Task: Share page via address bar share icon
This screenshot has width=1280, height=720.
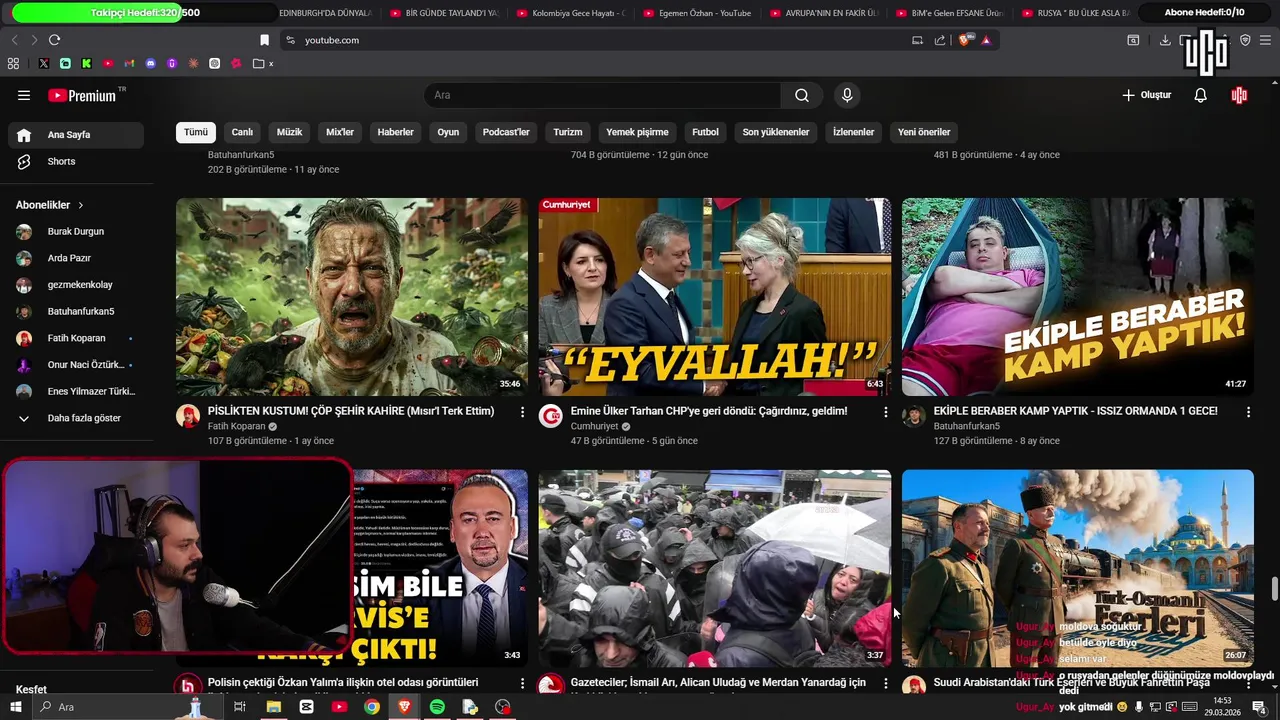Action: [940, 40]
